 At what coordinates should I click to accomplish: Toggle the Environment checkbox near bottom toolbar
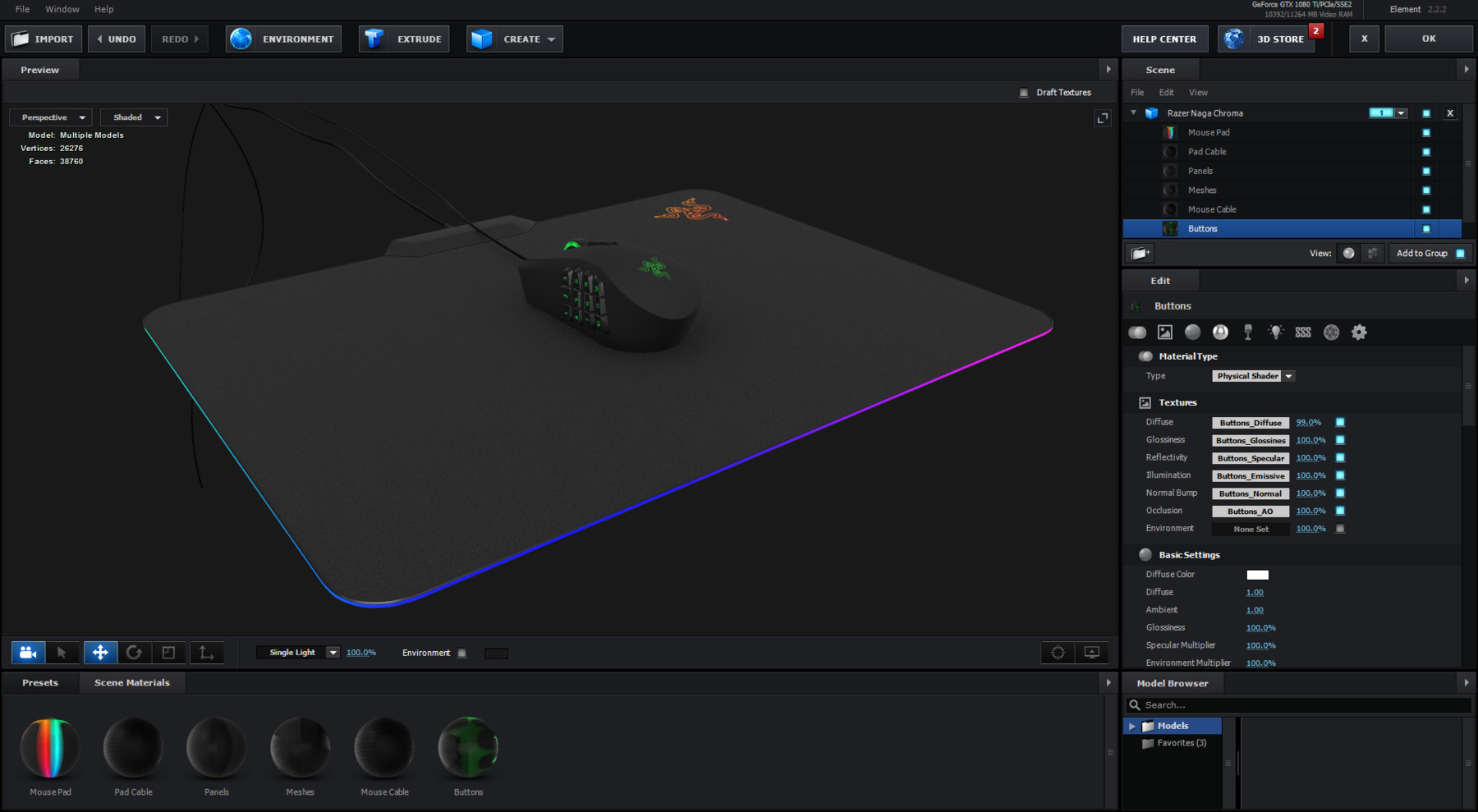pyautogui.click(x=461, y=653)
